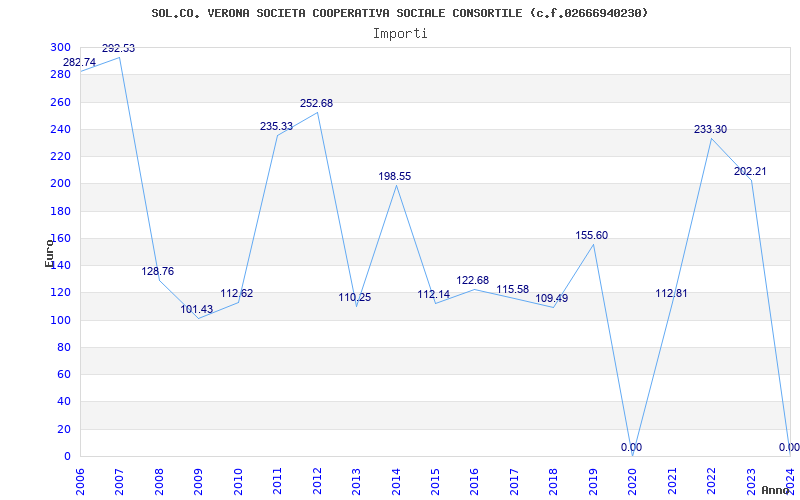
Task: Click the 282.74 data label
Action: pyautogui.click(x=79, y=62)
